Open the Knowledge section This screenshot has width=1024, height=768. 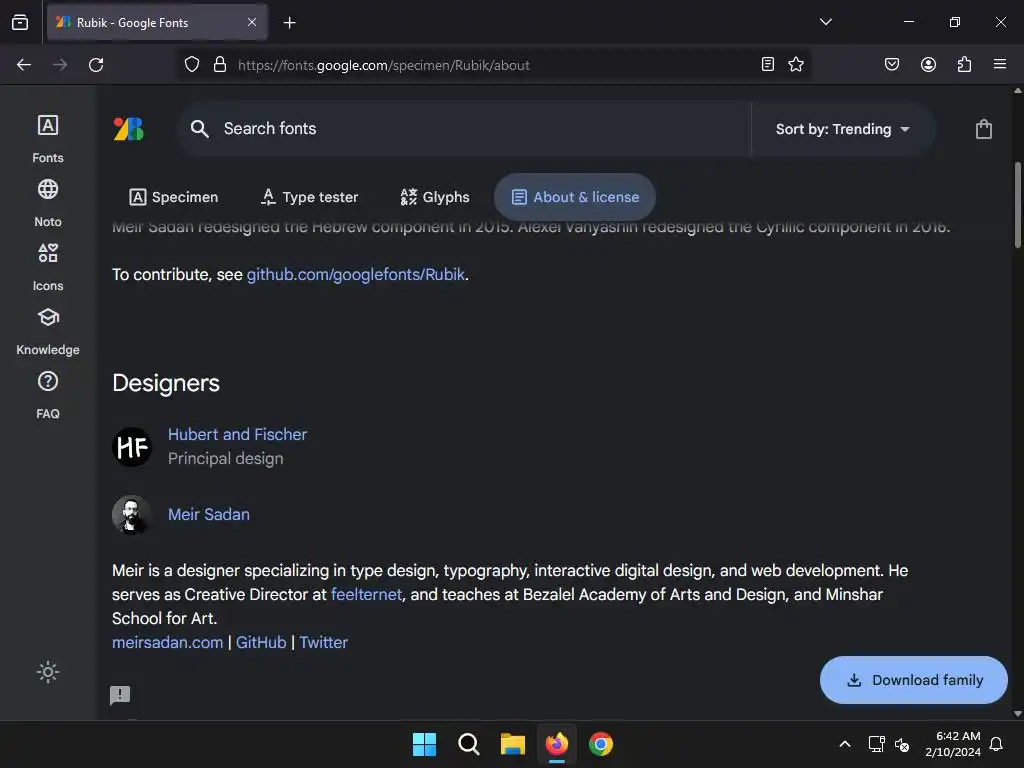pos(48,331)
